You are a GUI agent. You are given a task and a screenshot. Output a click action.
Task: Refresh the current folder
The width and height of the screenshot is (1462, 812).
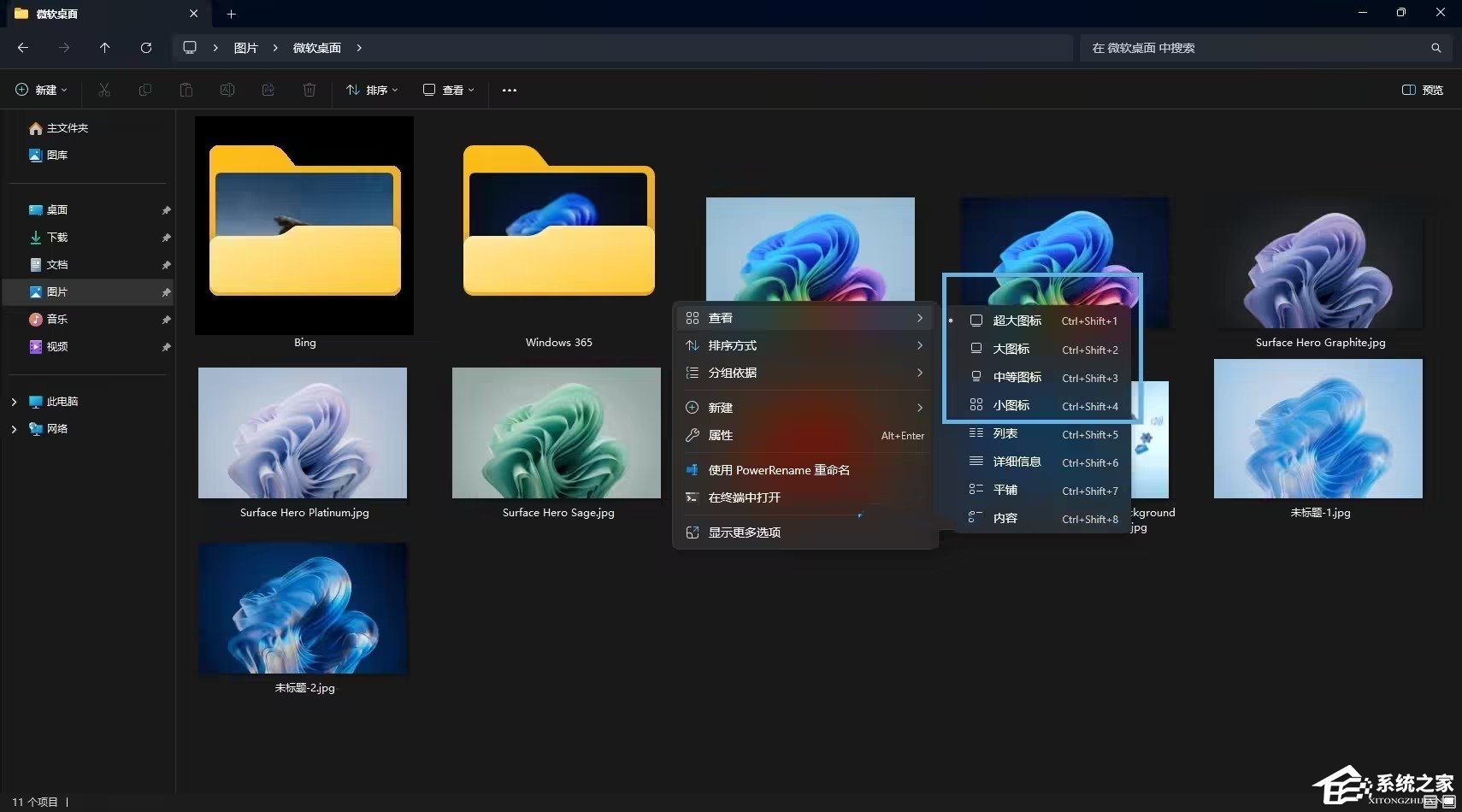pos(146,48)
